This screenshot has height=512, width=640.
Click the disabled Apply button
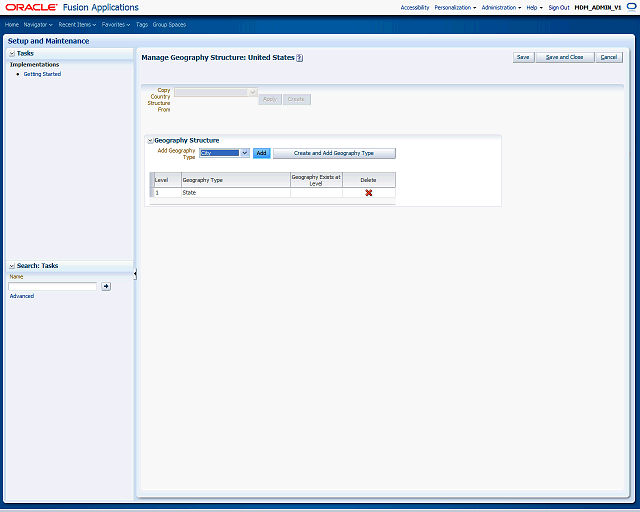[x=270, y=99]
